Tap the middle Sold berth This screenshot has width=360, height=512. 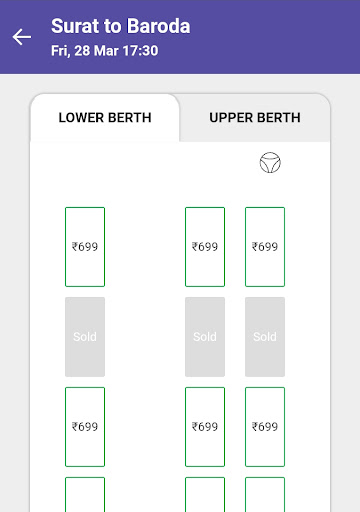[205, 337]
